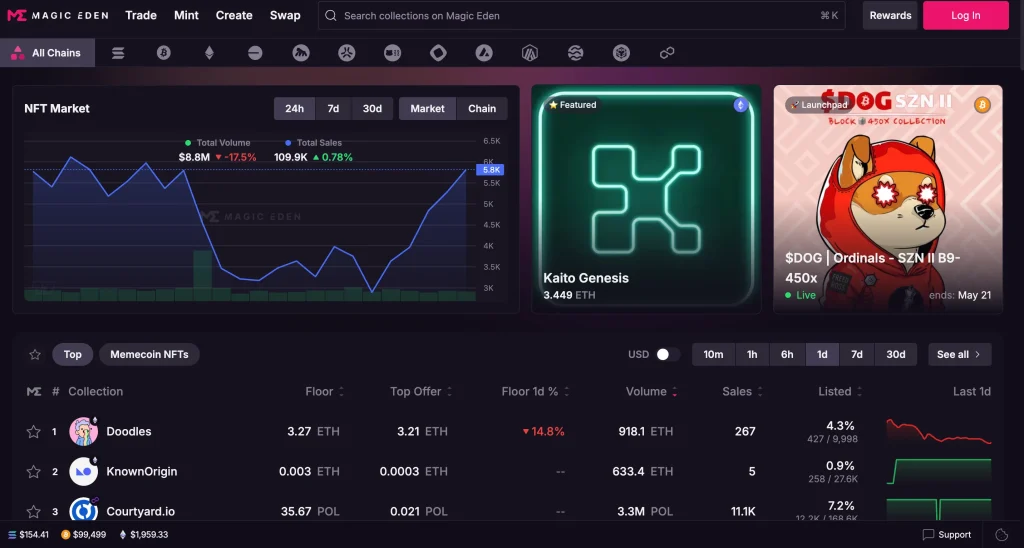
Task: Click the ETH price ticker in footer
Action: tap(143, 534)
